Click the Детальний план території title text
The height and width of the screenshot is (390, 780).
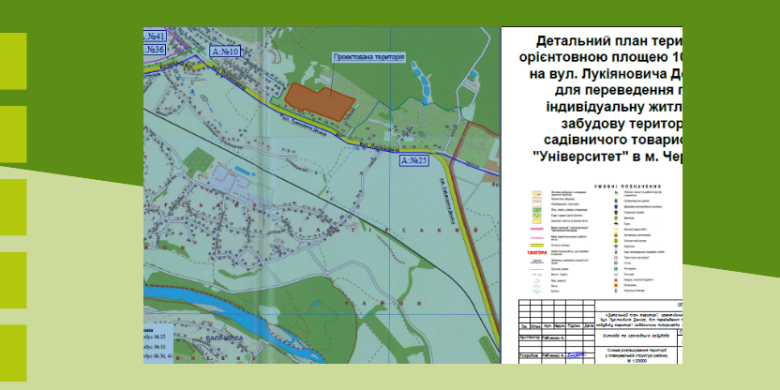point(609,40)
